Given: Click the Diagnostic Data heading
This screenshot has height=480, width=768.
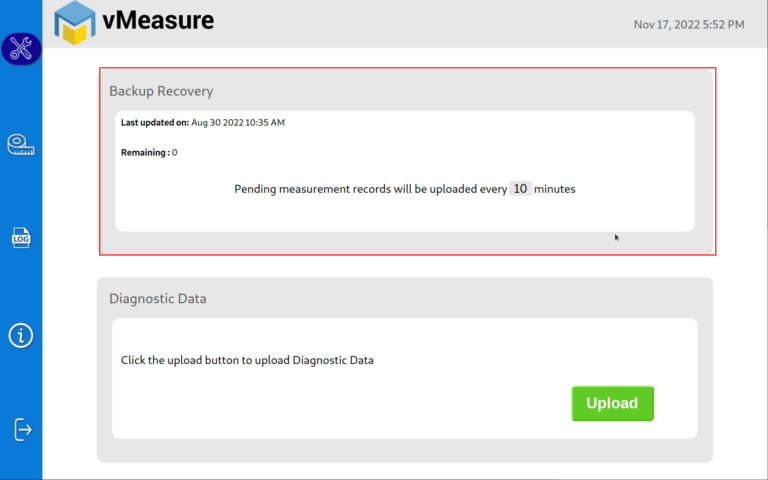Looking at the screenshot, I should (158, 298).
